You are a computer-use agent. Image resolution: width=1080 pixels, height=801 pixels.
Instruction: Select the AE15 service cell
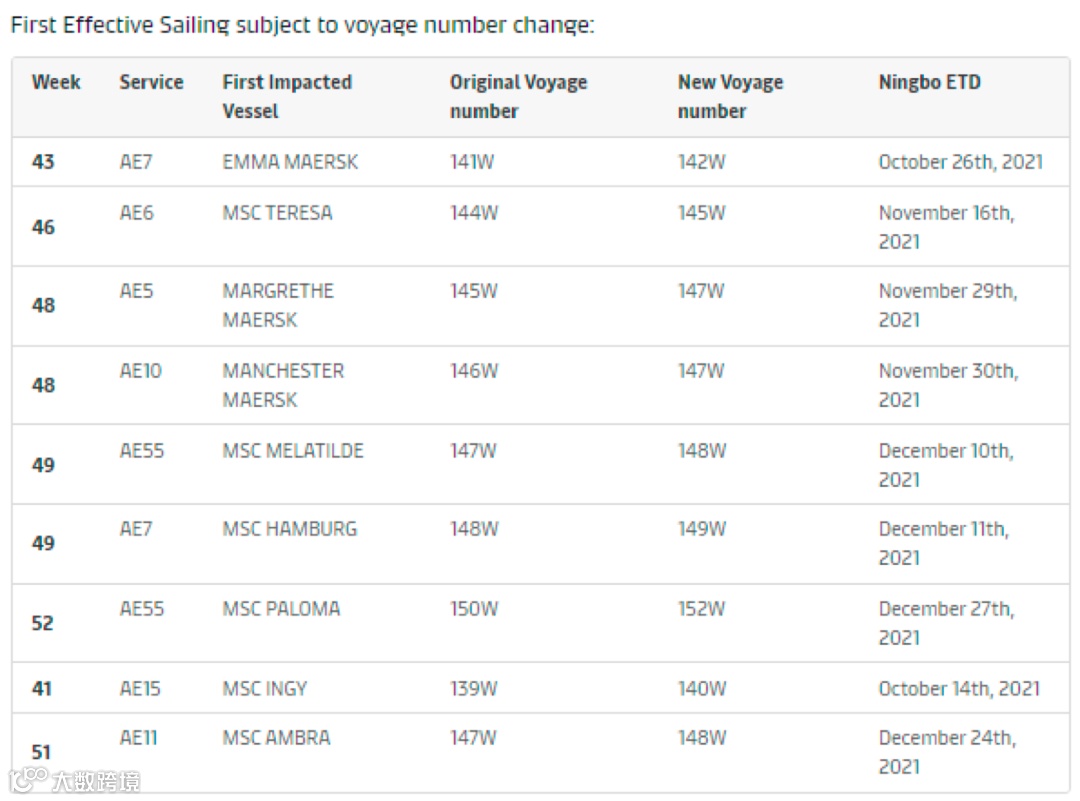(x=140, y=688)
